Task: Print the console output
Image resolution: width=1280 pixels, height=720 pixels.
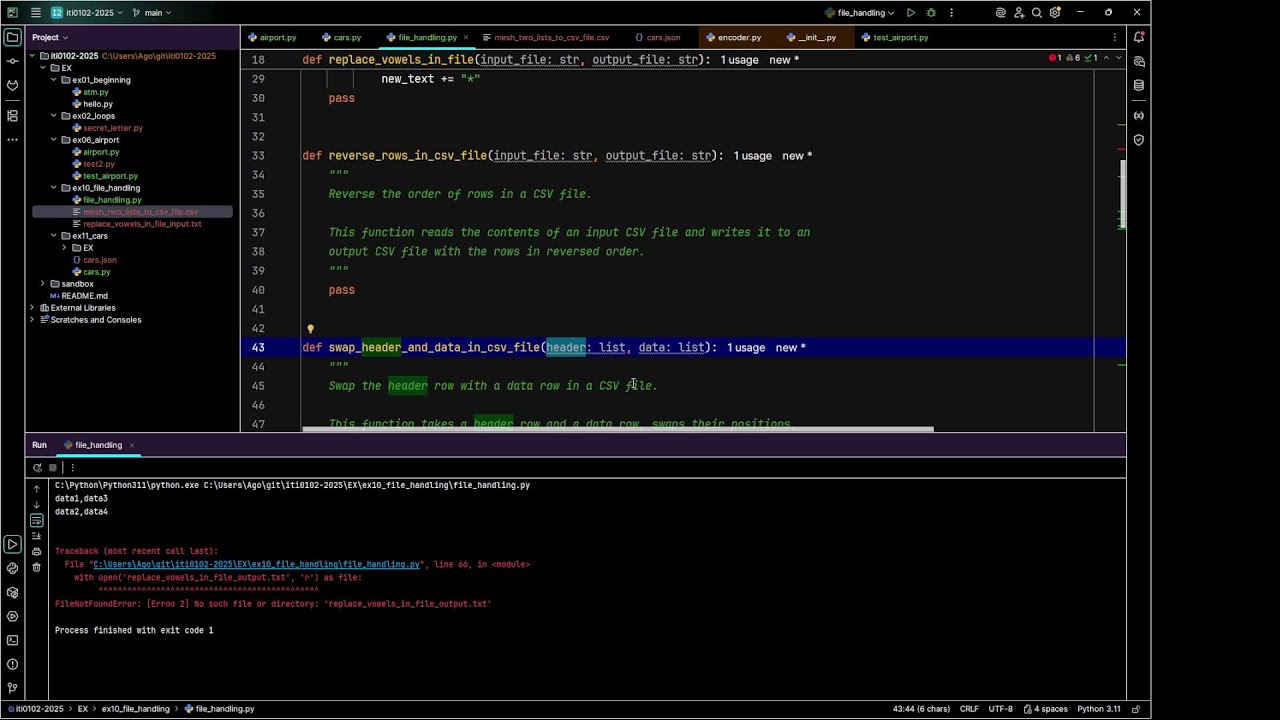Action: click(37, 552)
